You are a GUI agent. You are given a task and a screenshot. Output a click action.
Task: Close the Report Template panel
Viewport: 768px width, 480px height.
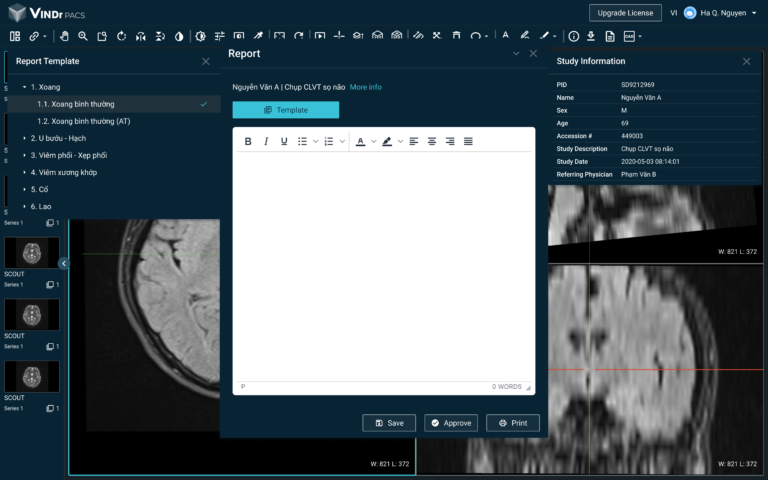point(206,61)
